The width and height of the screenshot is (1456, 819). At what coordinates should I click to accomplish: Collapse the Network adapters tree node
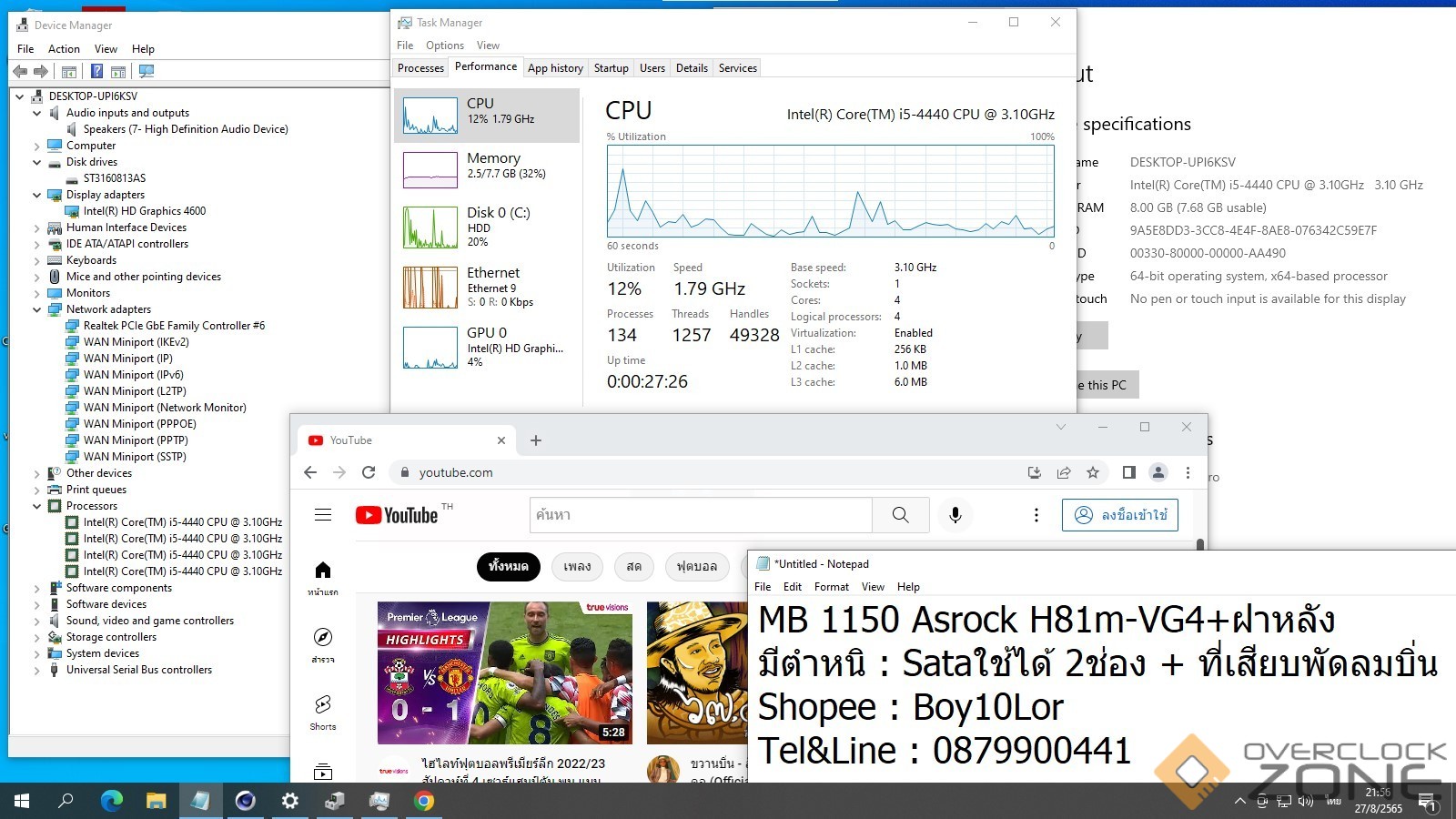pos(37,309)
